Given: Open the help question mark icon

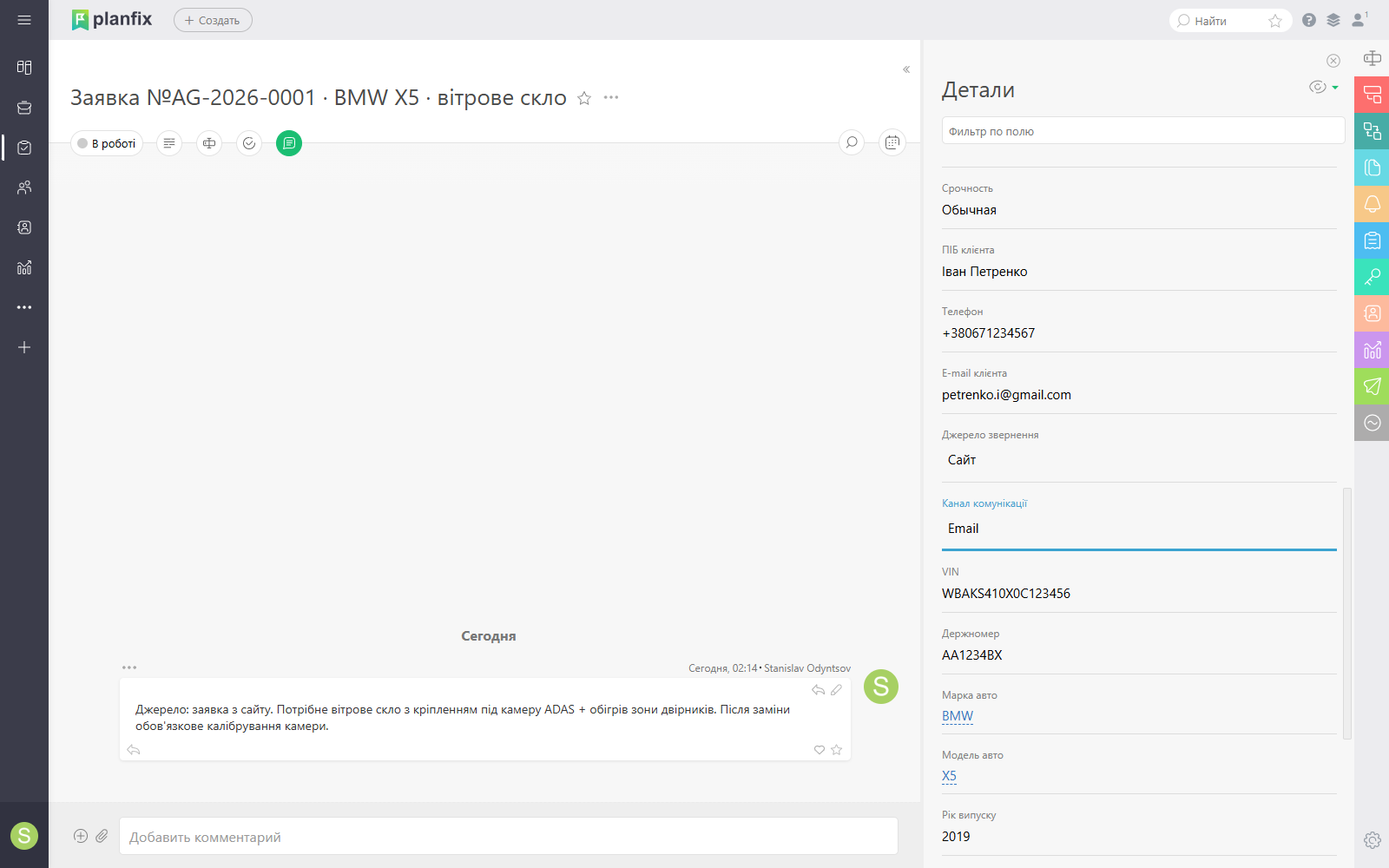Looking at the screenshot, I should click(x=1309, y=20).
